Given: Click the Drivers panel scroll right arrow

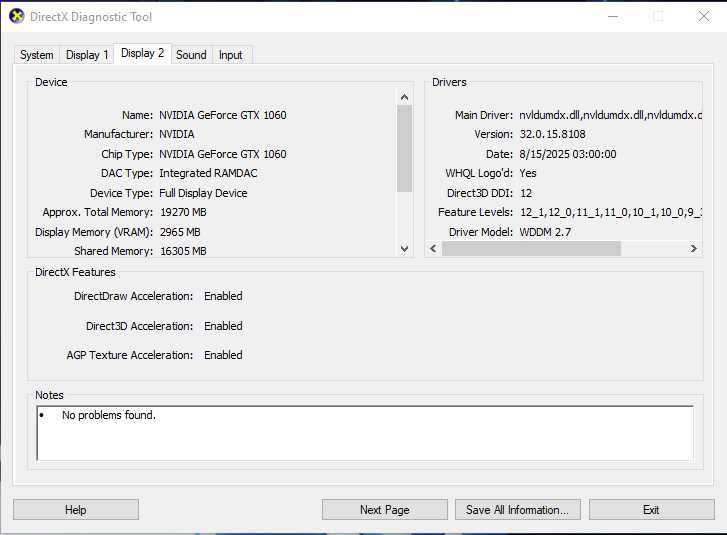Looking at the screenshot, I should click(x=694, y=248).
